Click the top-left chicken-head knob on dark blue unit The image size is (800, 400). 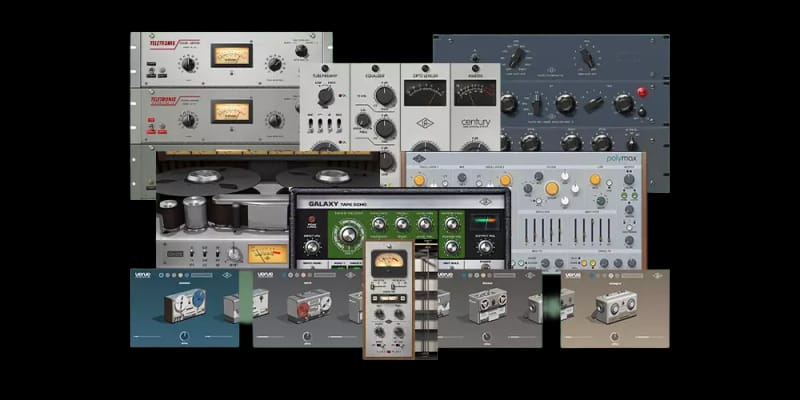click(516, 57)
